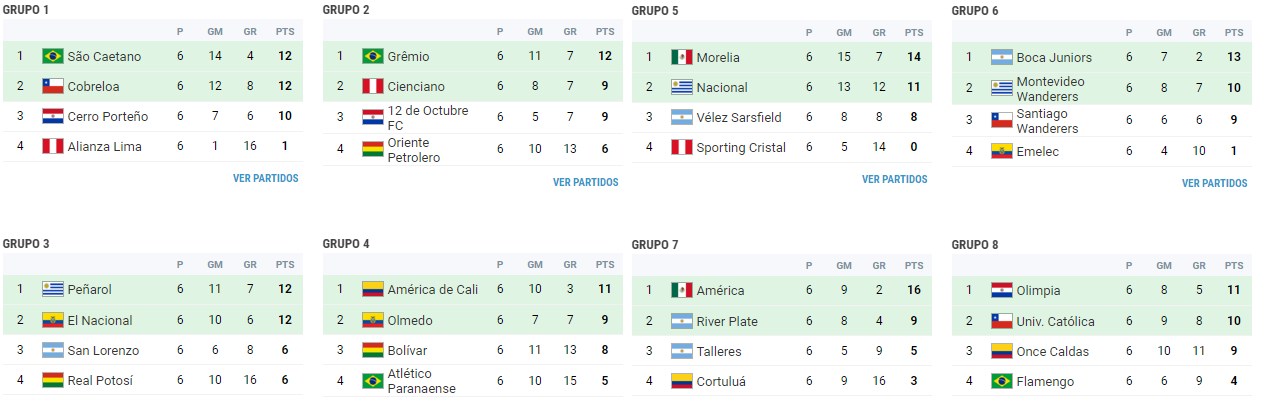This screenshot has height=402, width=1262.
Task: Select the Vélez Sarsfield row
Action: click(x=780, y=118)
